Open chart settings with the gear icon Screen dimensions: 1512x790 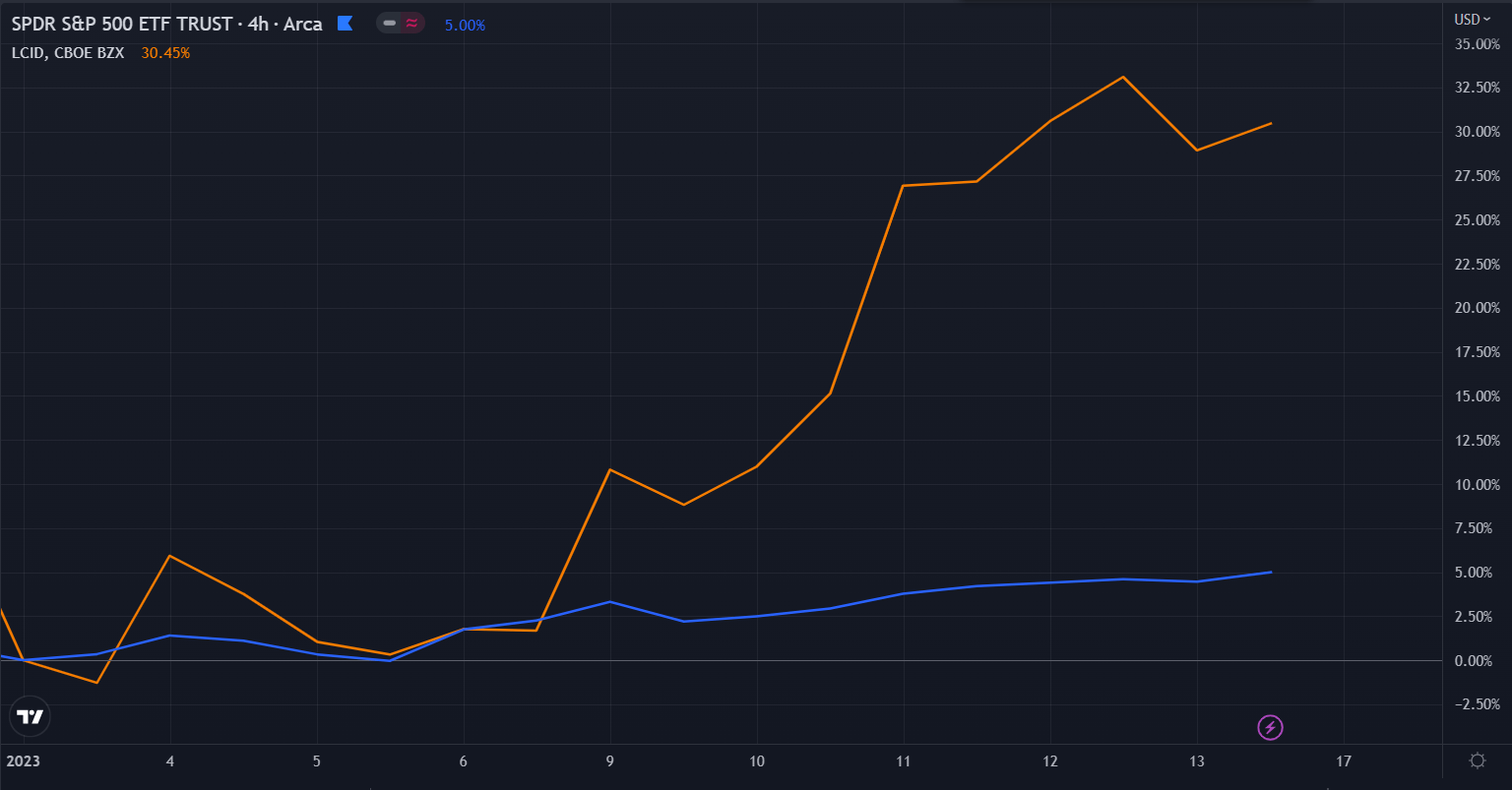pos(1478,760)
